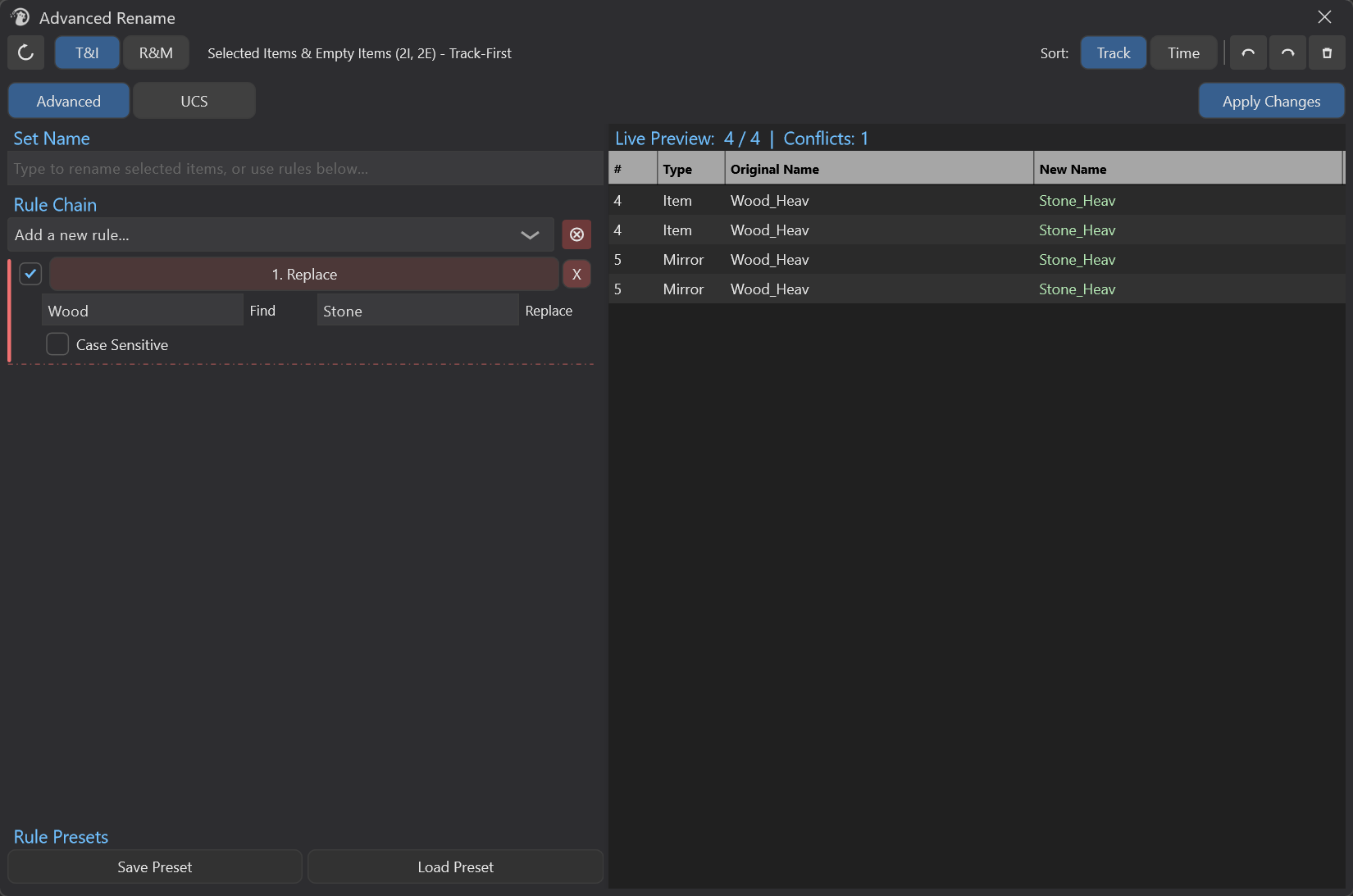
Task: Toggle the T&I mode button
Action: (x=87, y=53)
